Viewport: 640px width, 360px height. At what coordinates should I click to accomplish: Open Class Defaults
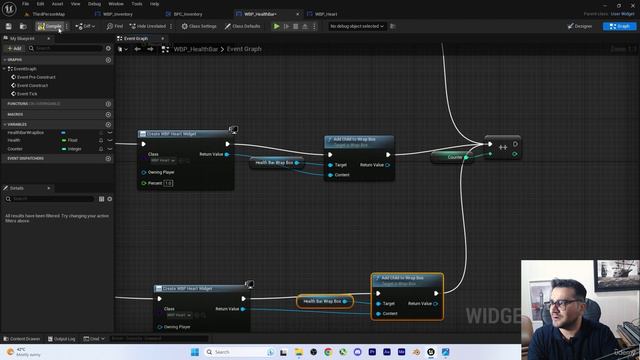click(242, 26)
